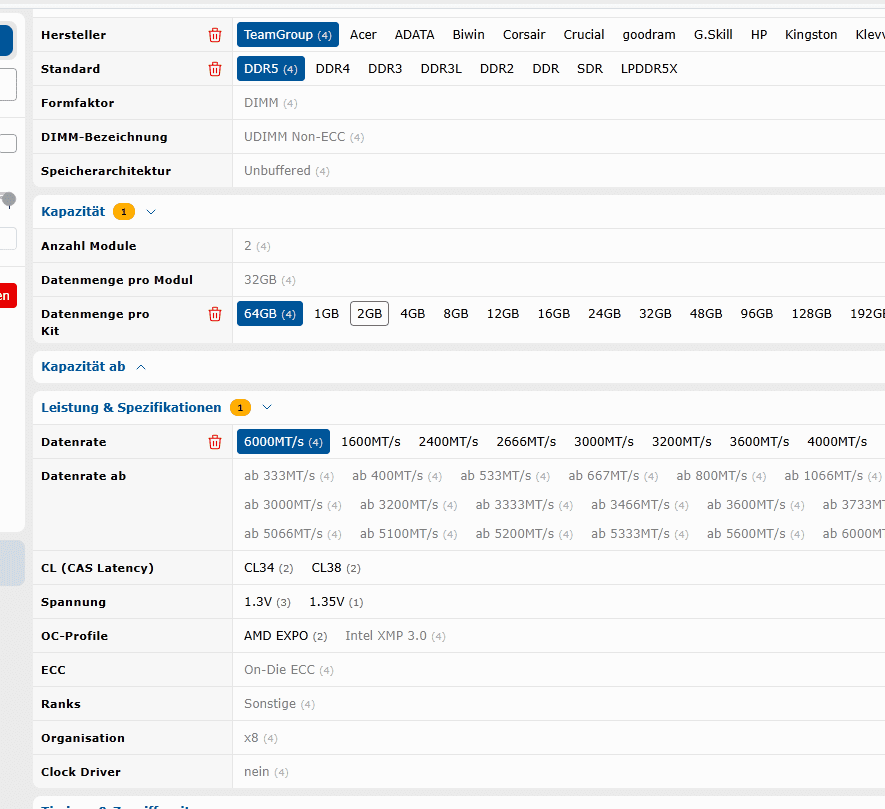
Task: Select the plain DDR standard option
Action: (545, 69)
